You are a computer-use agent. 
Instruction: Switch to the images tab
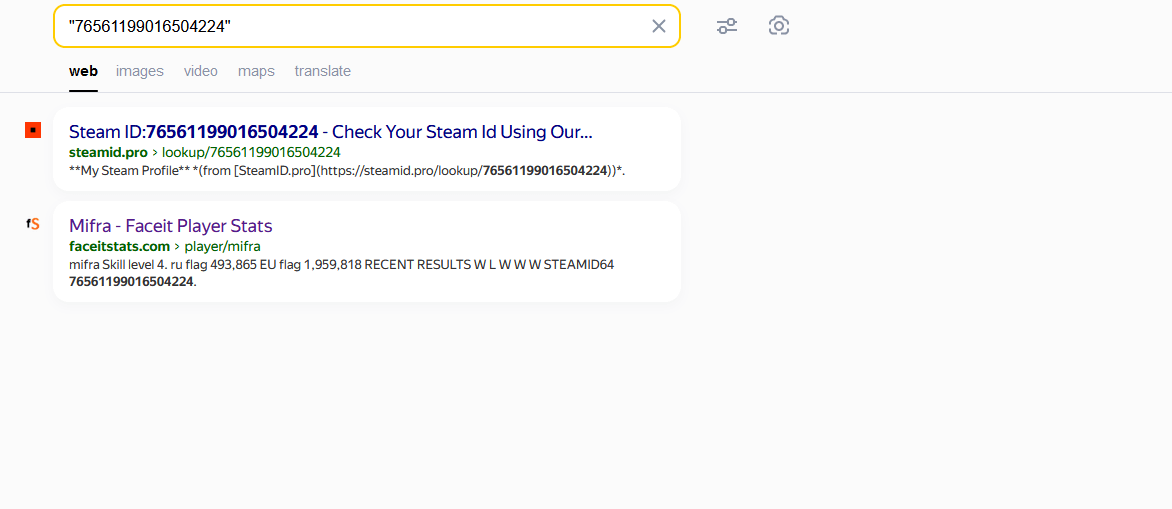[x=140, y=71]
